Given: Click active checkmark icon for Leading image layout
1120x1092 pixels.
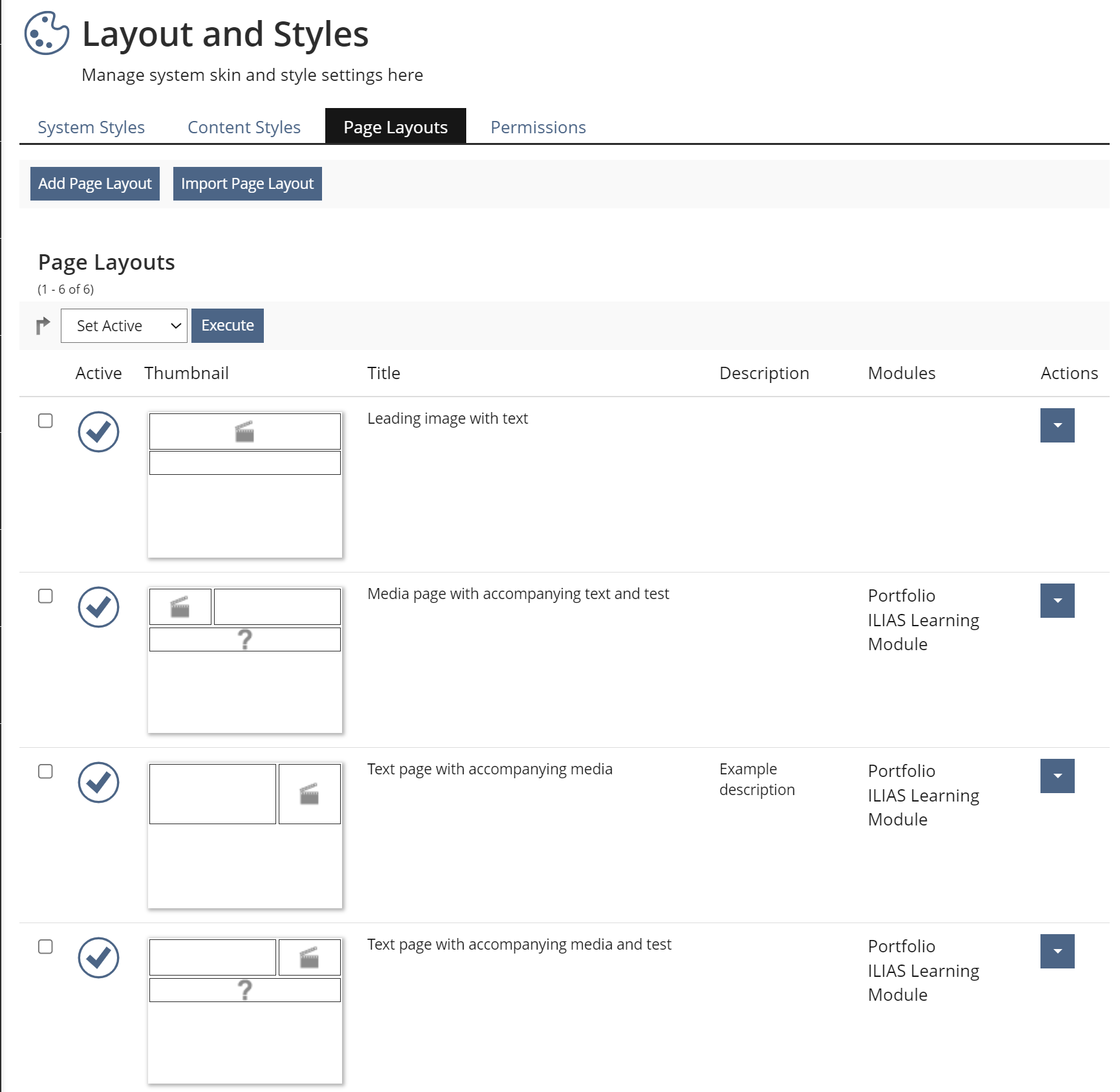Looking at the screenshot, I should coord(98,431).
